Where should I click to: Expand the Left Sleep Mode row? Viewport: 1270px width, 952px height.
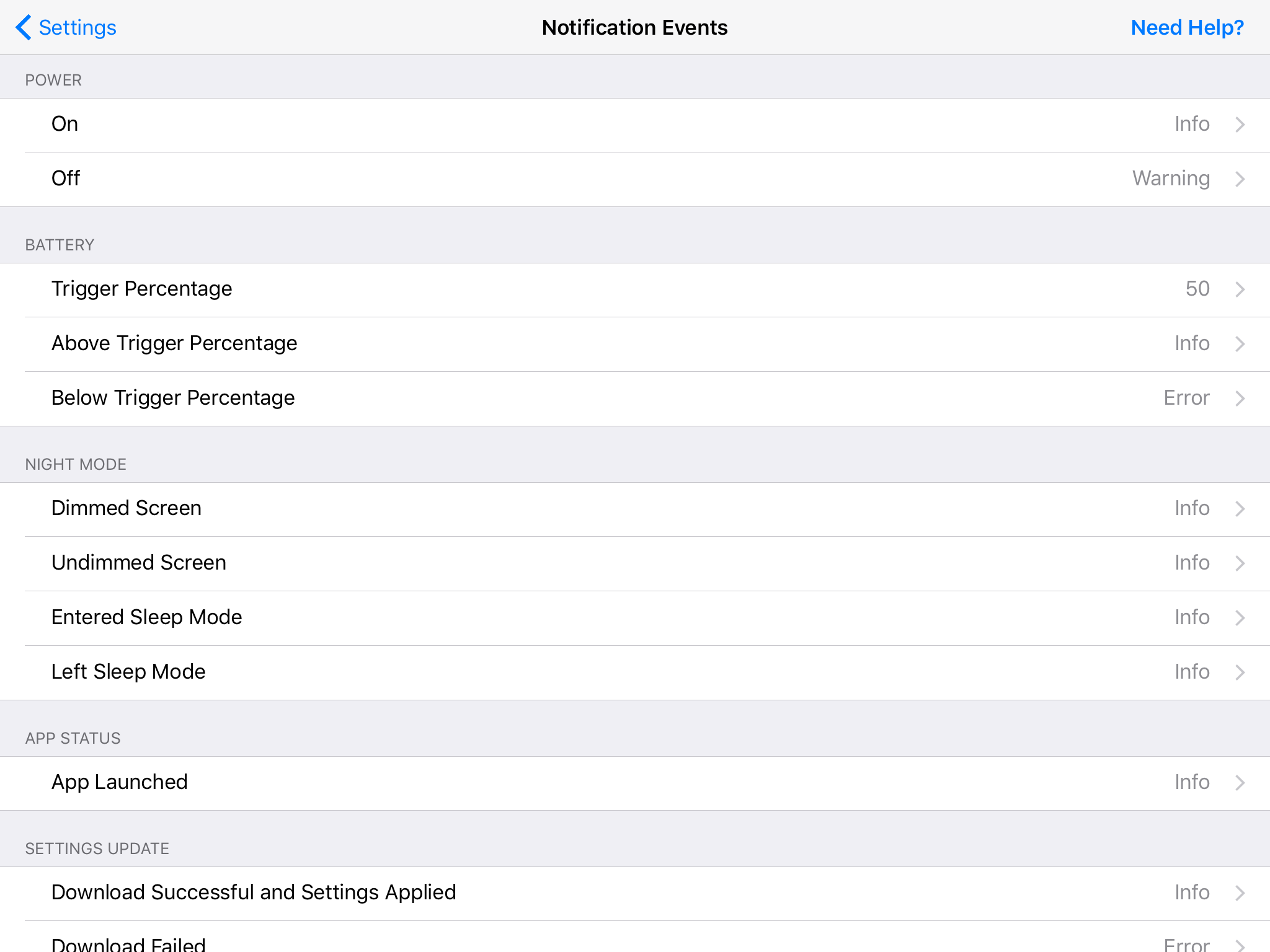(1239, 672)
